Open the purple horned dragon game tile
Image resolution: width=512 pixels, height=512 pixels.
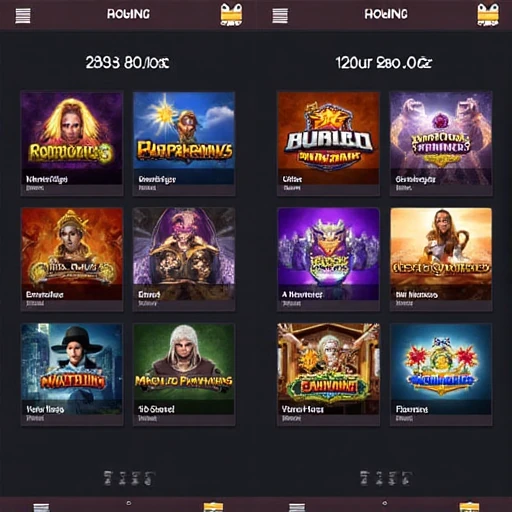[x=328, y=259]
